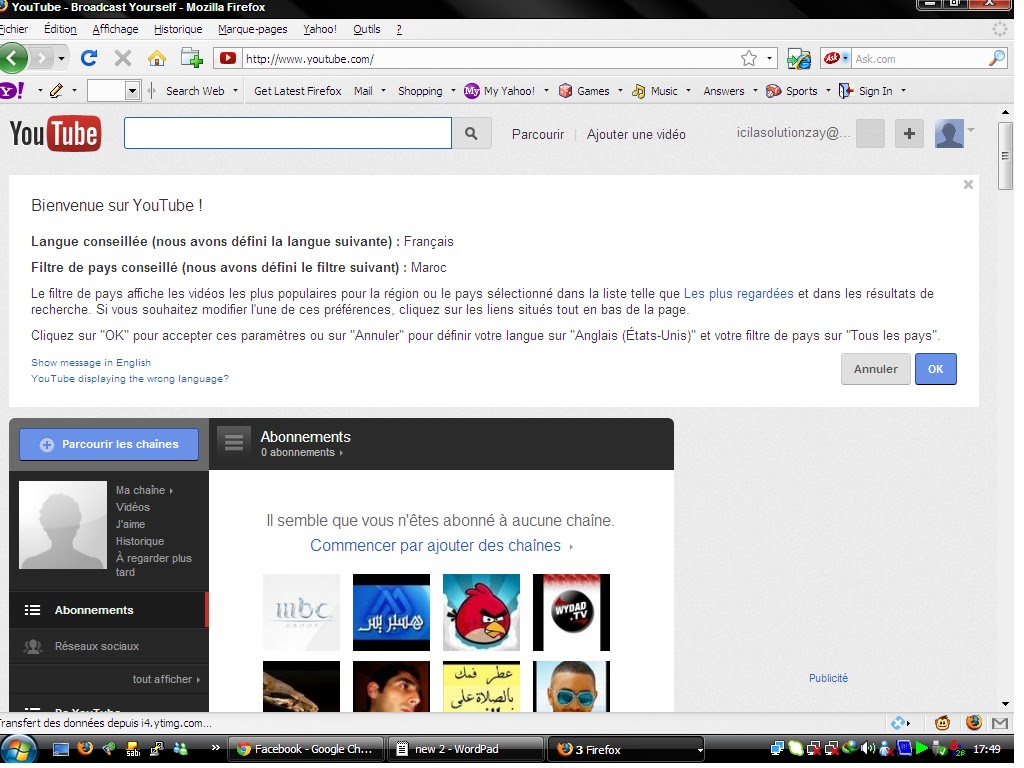Click inside the YouTube search field
Viewport: 1024px width, 768px height.
pyautogui.click(x=287, y=133)
